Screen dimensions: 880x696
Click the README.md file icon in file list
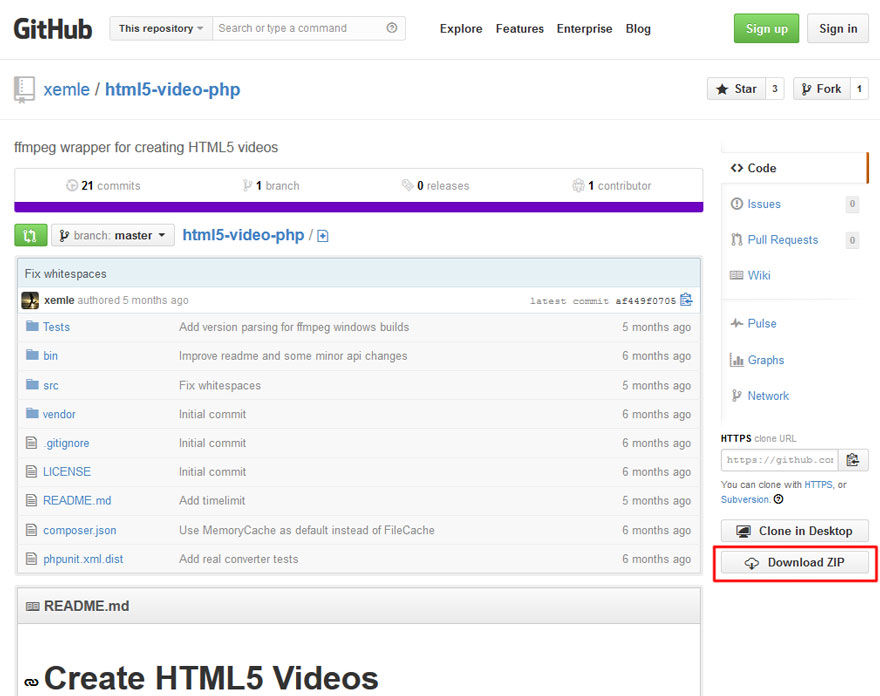(x=31, y=500)
